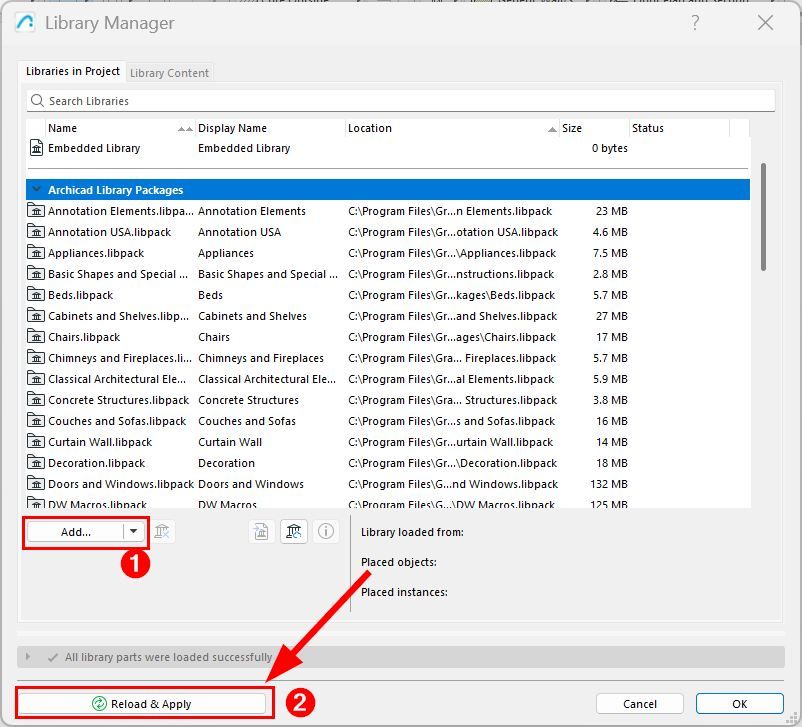Viewport: 802px width, 727px height.
Task: Focus the Search Libraries field
Action: tap(400, 100)
